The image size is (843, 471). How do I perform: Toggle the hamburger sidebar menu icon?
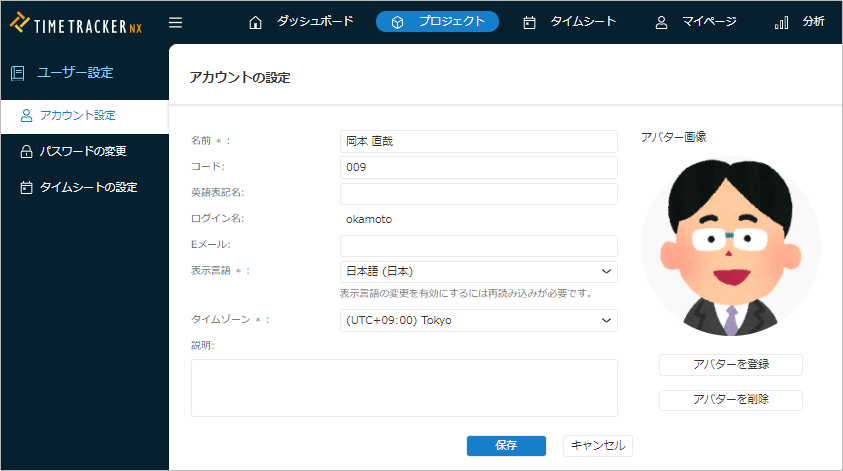(x=176, y=22)
